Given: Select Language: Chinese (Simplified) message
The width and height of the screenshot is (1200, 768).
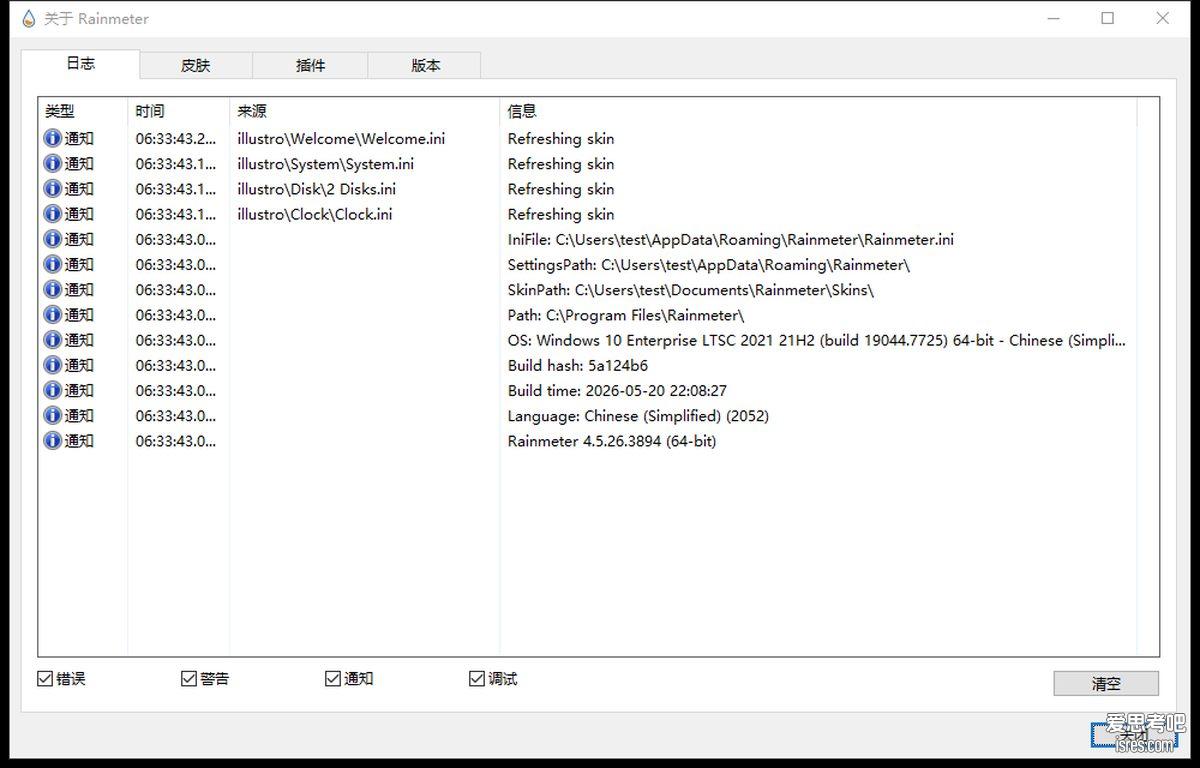Looking at the screenshot, I should pos(638,415).
